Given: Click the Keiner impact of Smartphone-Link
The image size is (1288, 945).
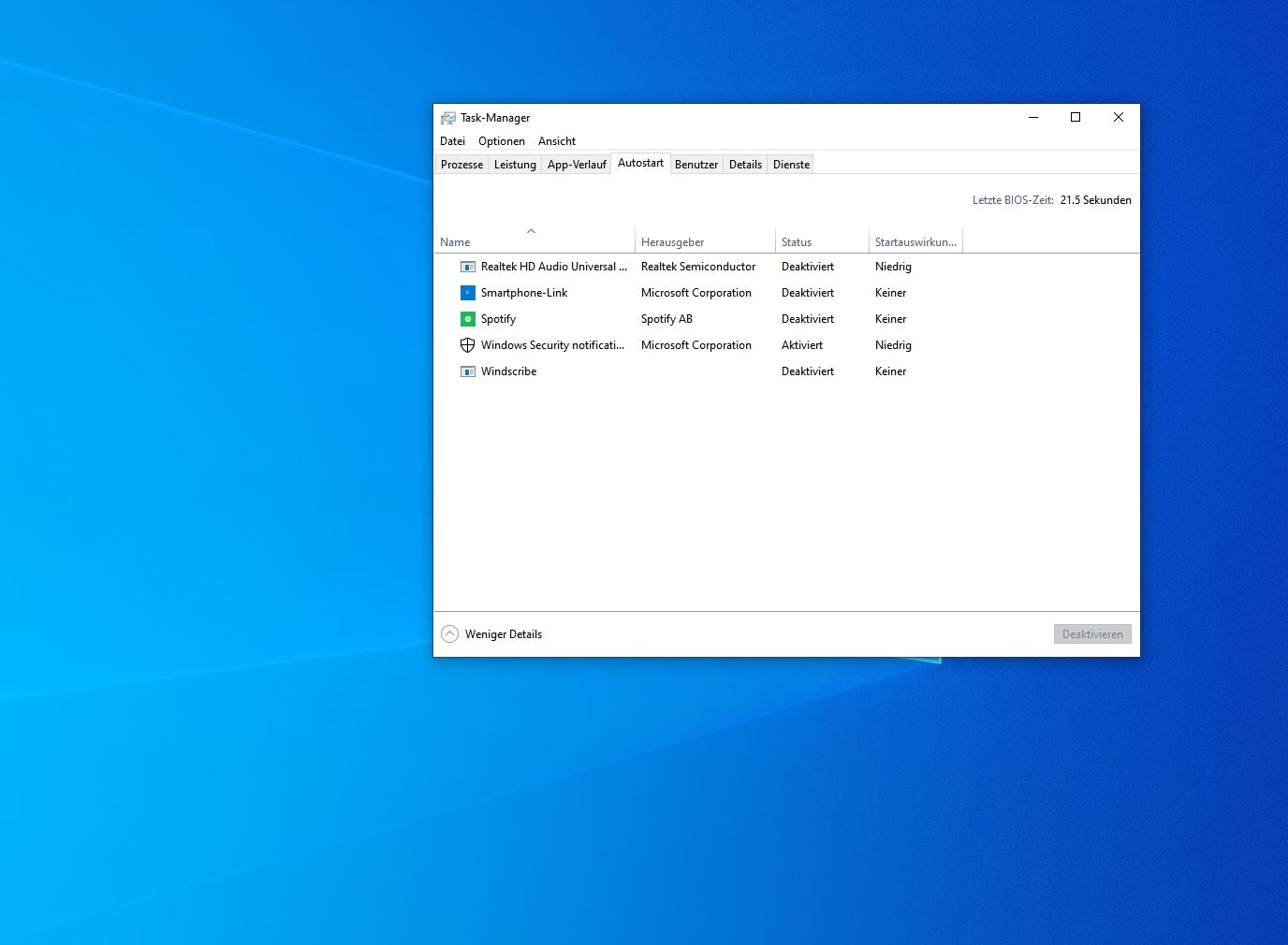Looking at the screenshot, I should tap(890, 293).
